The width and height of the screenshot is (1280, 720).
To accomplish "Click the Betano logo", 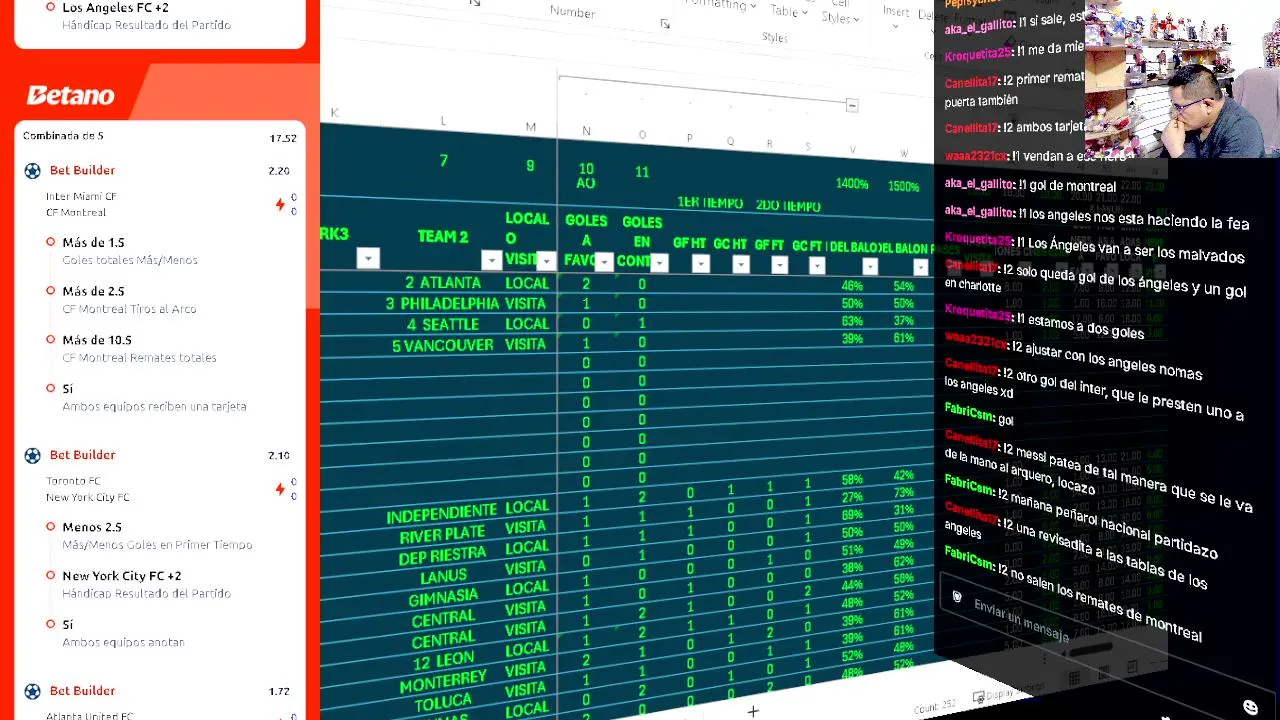I will [x=70, y=96].
